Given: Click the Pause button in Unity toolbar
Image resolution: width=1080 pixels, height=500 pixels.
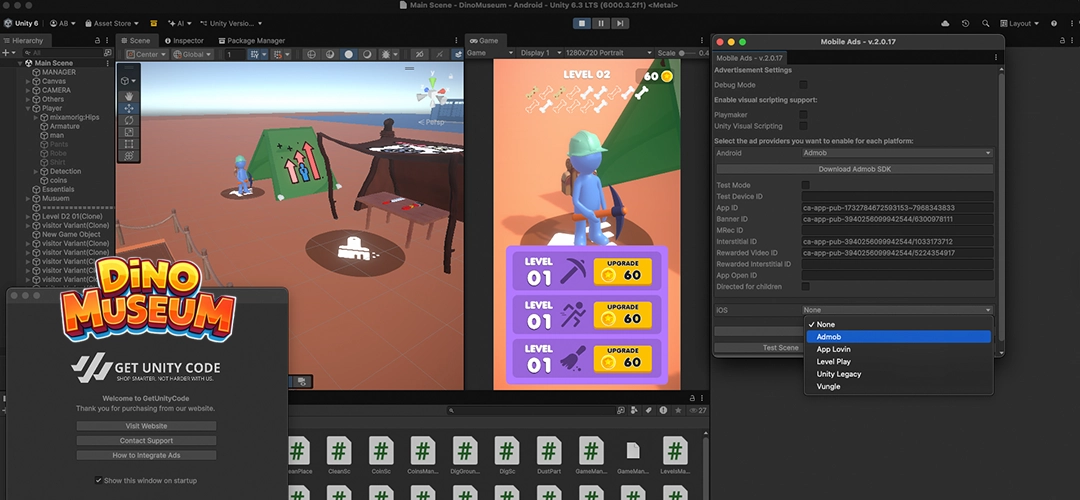Looking at the screenshot, I should pos(600,22).
